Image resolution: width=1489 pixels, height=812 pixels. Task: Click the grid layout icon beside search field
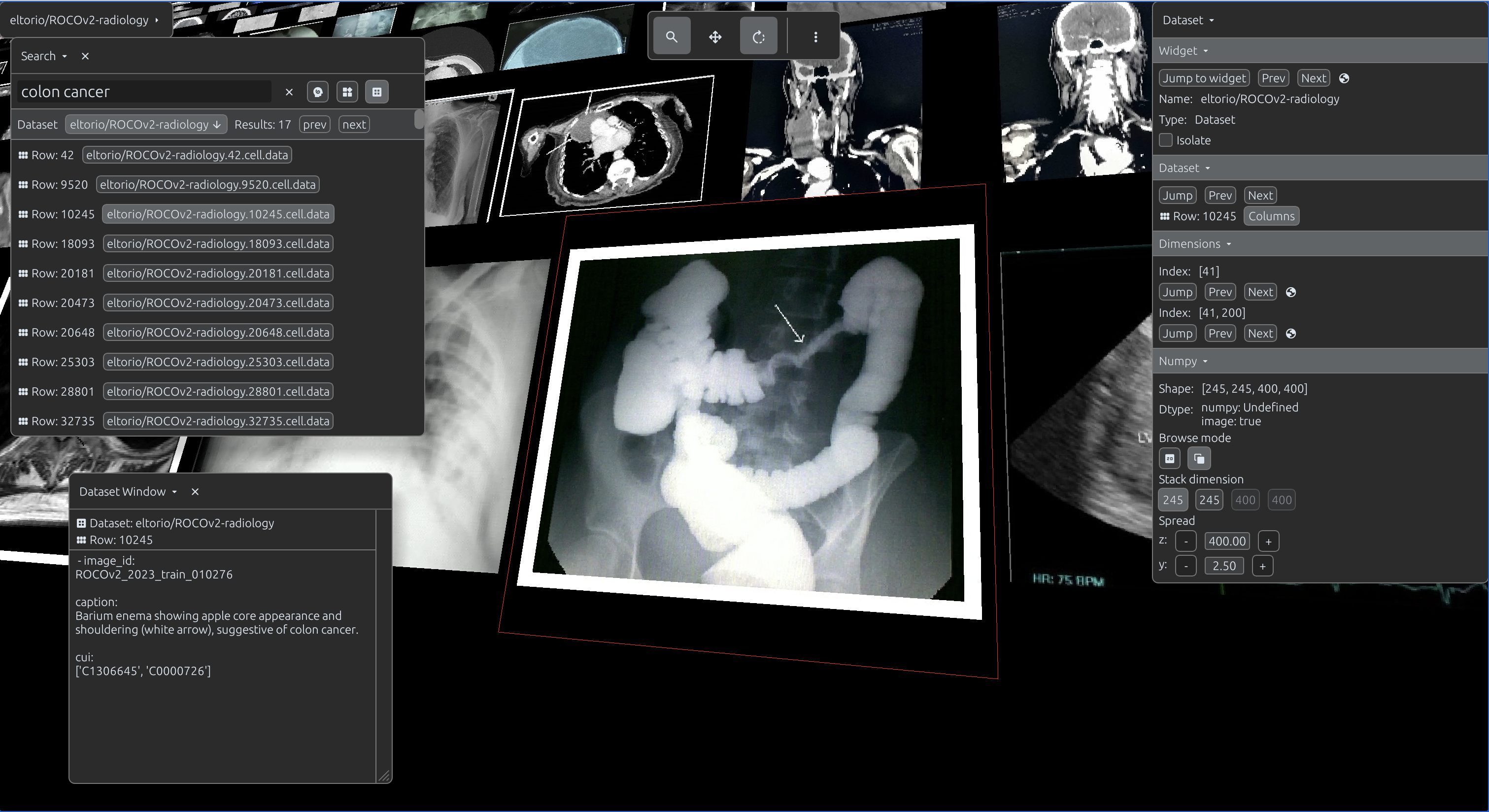click(x=347, y=92)
